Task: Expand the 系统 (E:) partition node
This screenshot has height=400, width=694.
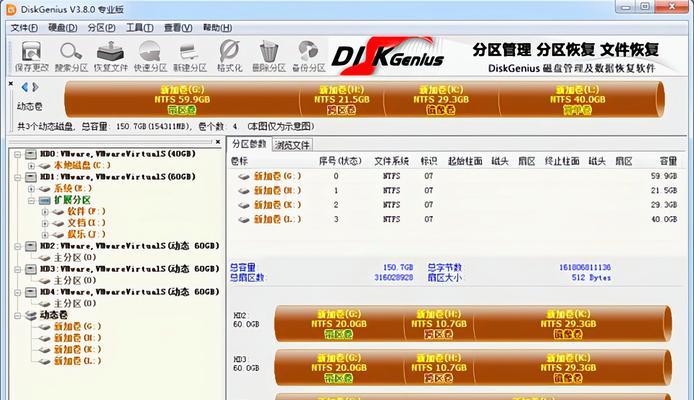Action: 31,189
